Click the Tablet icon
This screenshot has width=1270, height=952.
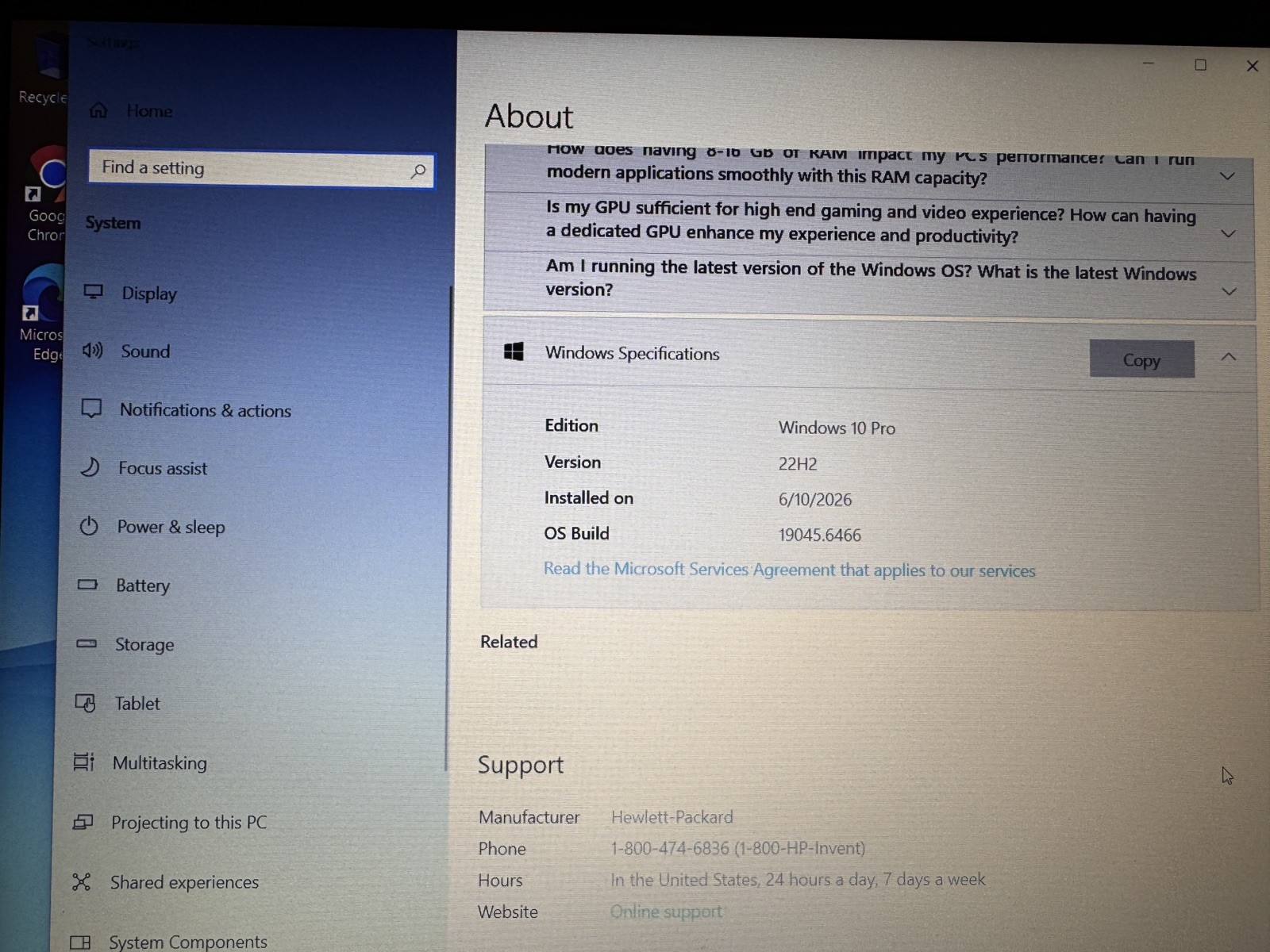85,703
